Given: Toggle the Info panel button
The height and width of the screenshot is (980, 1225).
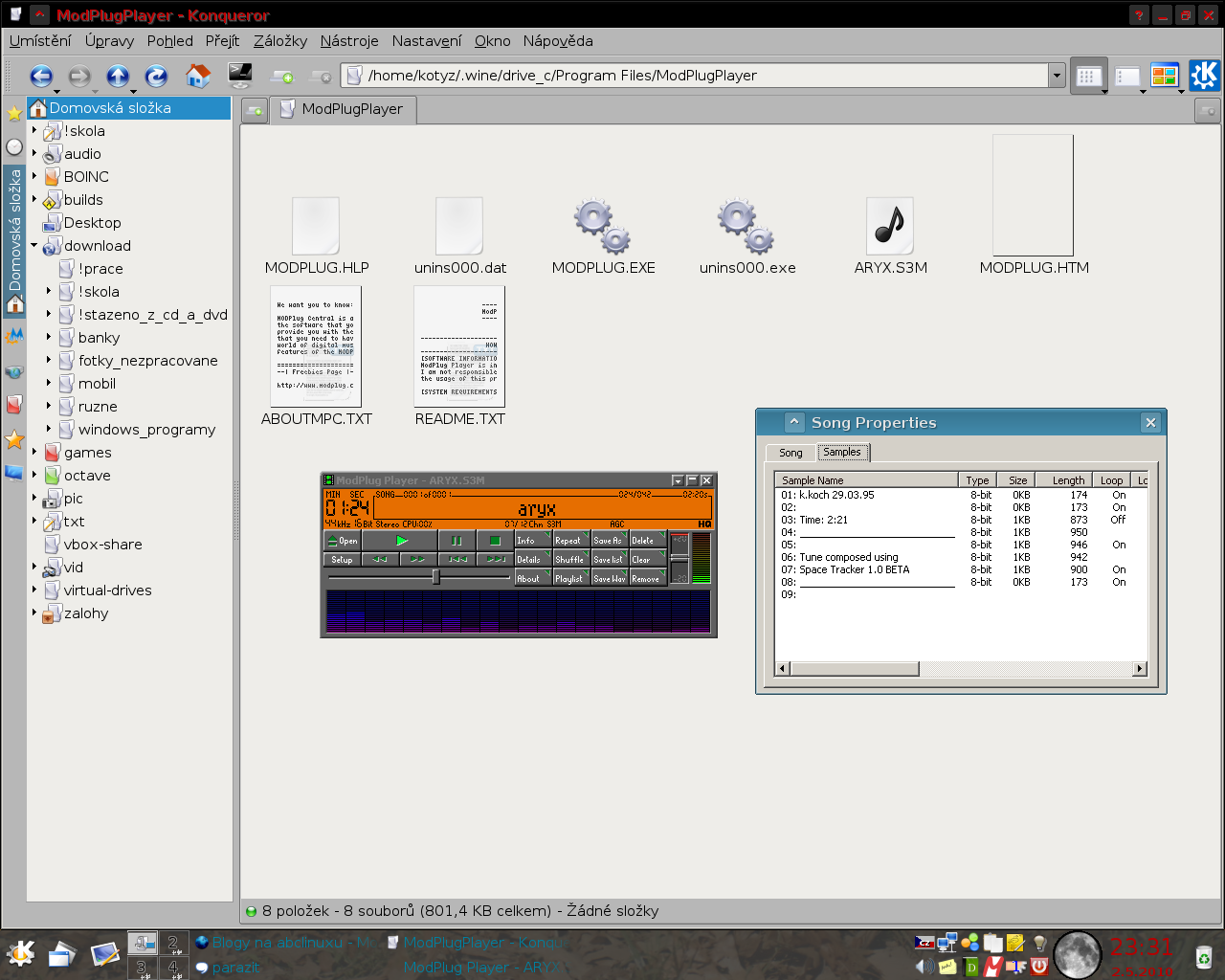Looking at the screenshot, I should coord(533,541).
